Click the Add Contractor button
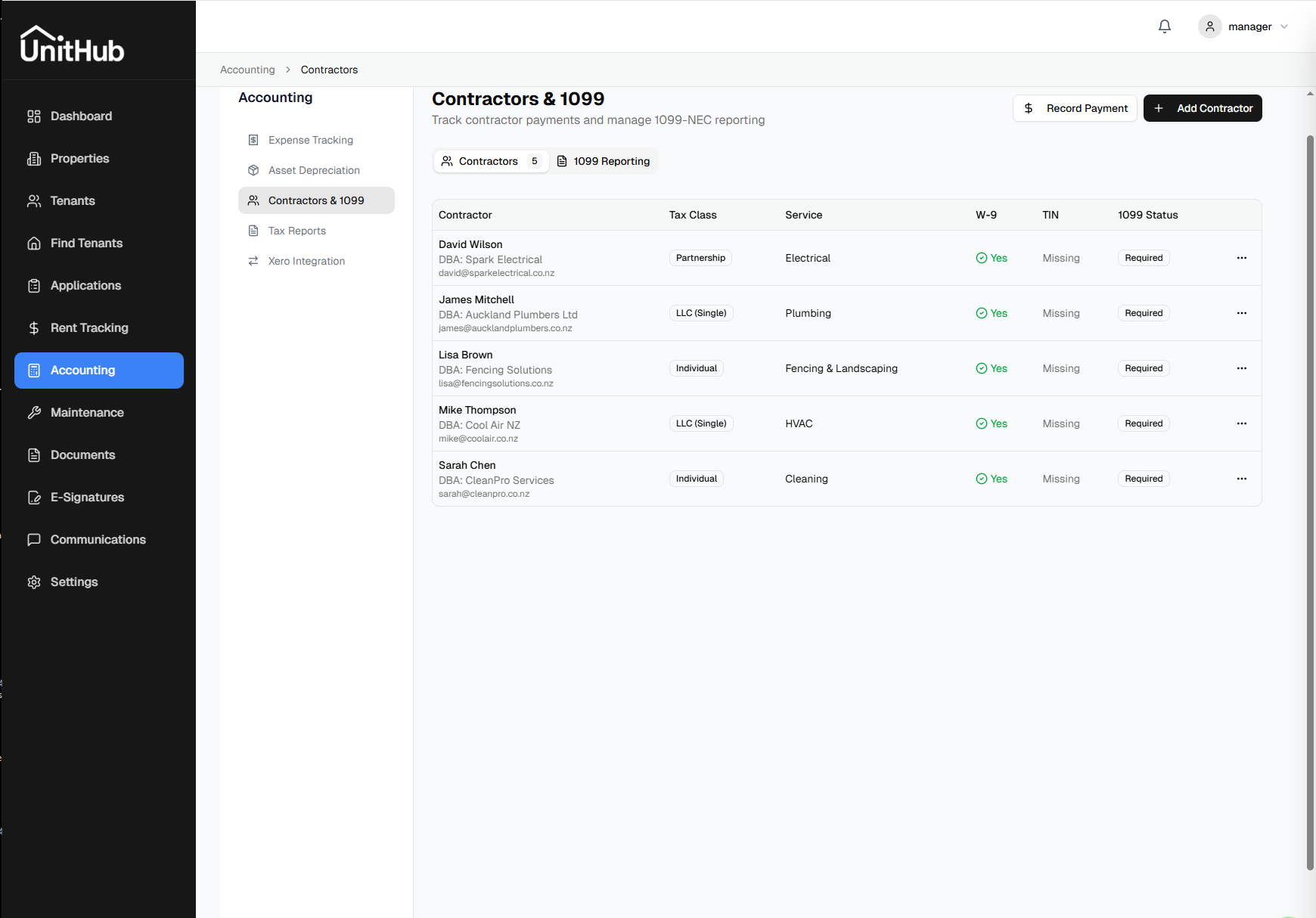 1203,108
